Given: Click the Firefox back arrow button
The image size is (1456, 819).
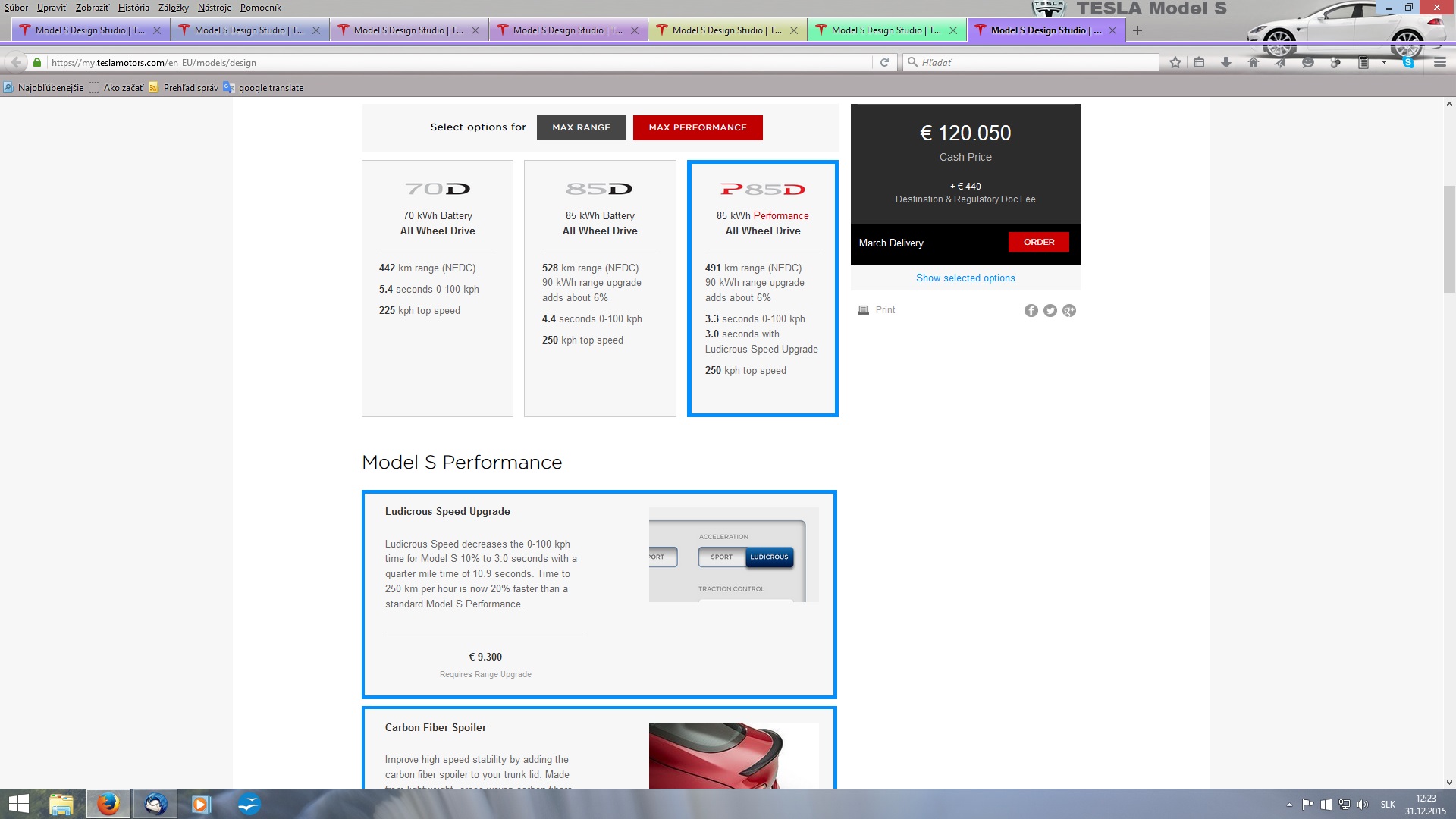Looking at the screenshot, I should 16,62.
